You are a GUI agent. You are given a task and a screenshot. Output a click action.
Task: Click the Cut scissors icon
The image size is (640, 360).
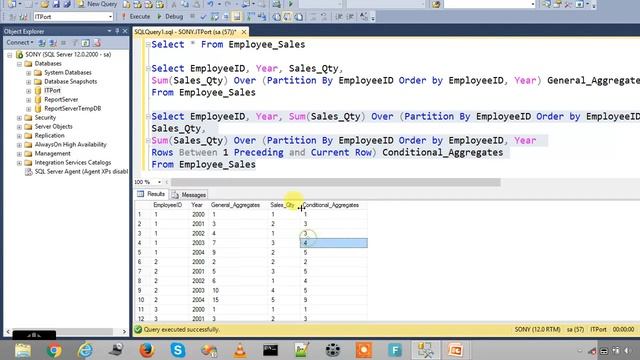(x=173, y=4)
